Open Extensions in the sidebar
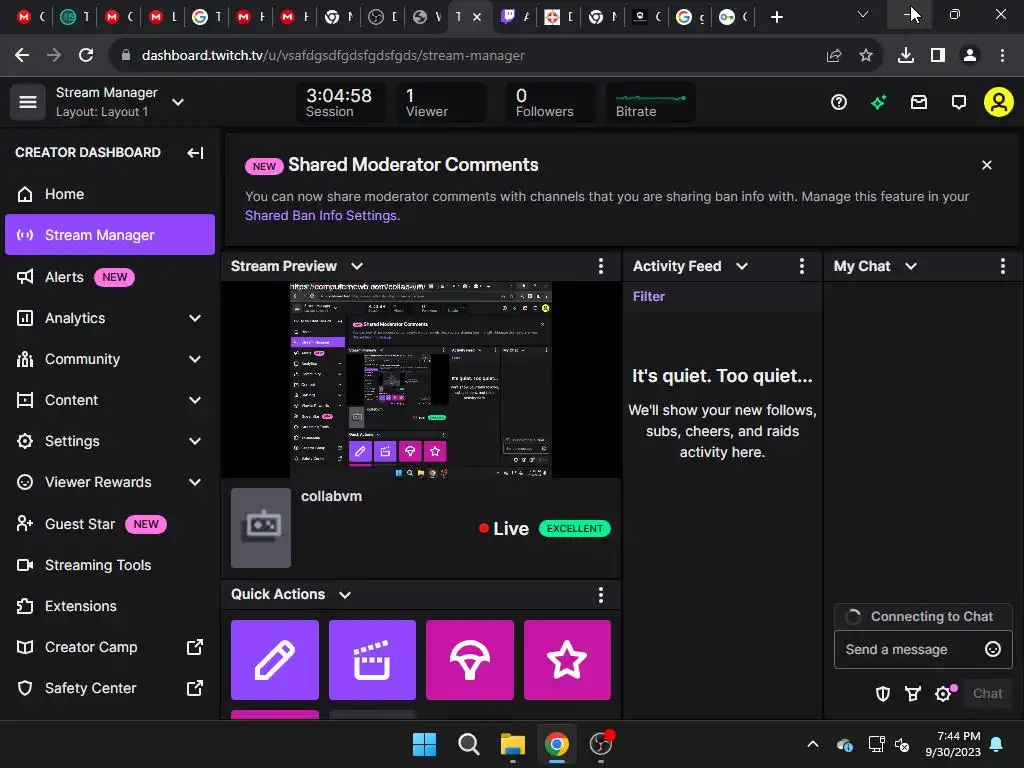1024x768 pixels. click(110, 606)
